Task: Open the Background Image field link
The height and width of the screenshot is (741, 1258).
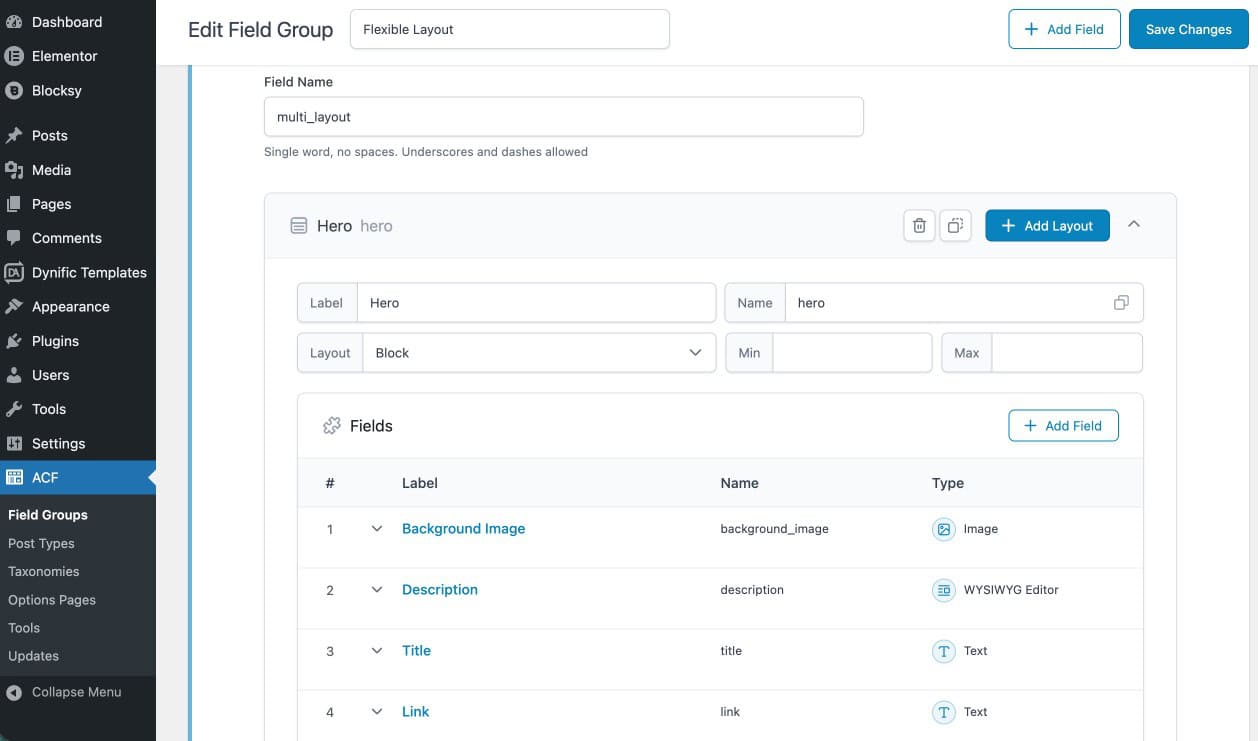Action: pos(463,529)
